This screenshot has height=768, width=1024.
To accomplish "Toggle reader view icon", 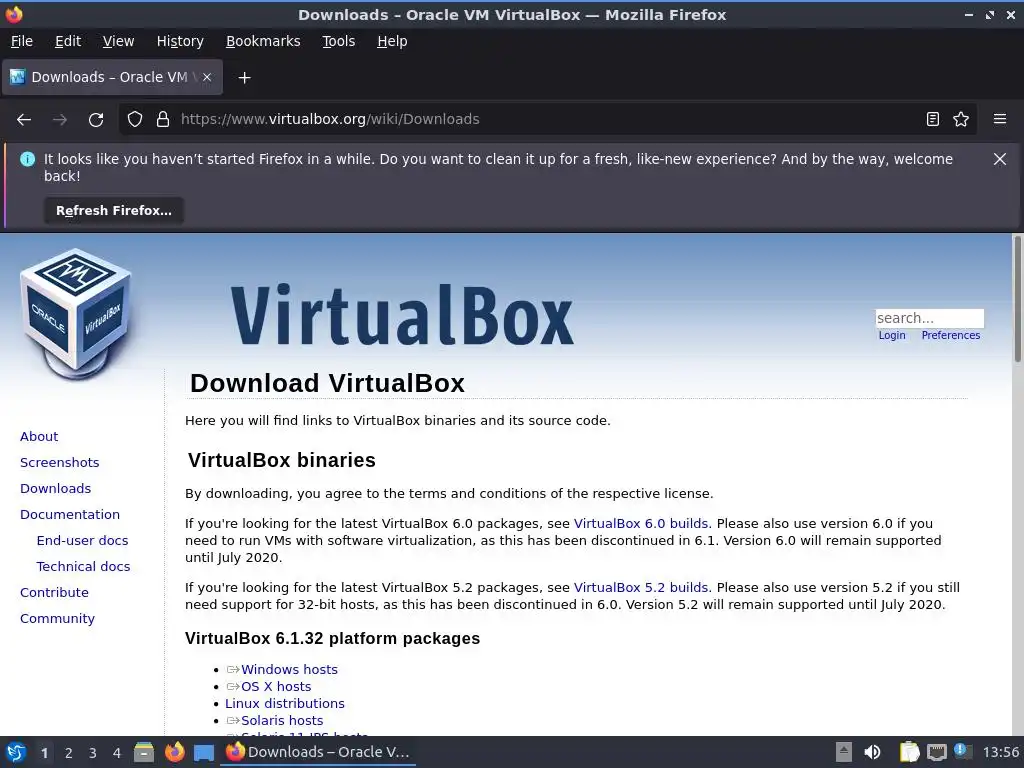I will coord(933,119).
